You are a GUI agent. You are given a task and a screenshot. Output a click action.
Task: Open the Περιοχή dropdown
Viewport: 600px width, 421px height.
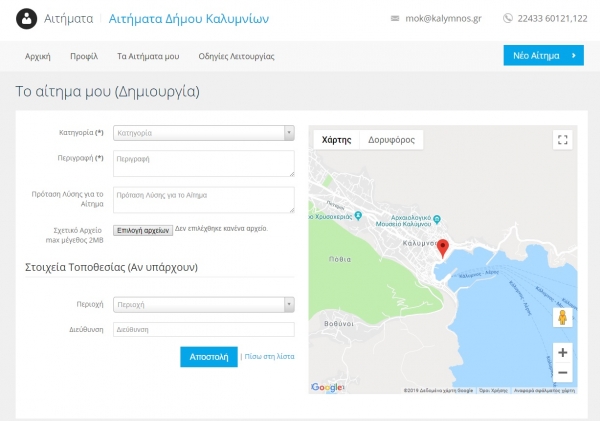[x=204, y=305]
